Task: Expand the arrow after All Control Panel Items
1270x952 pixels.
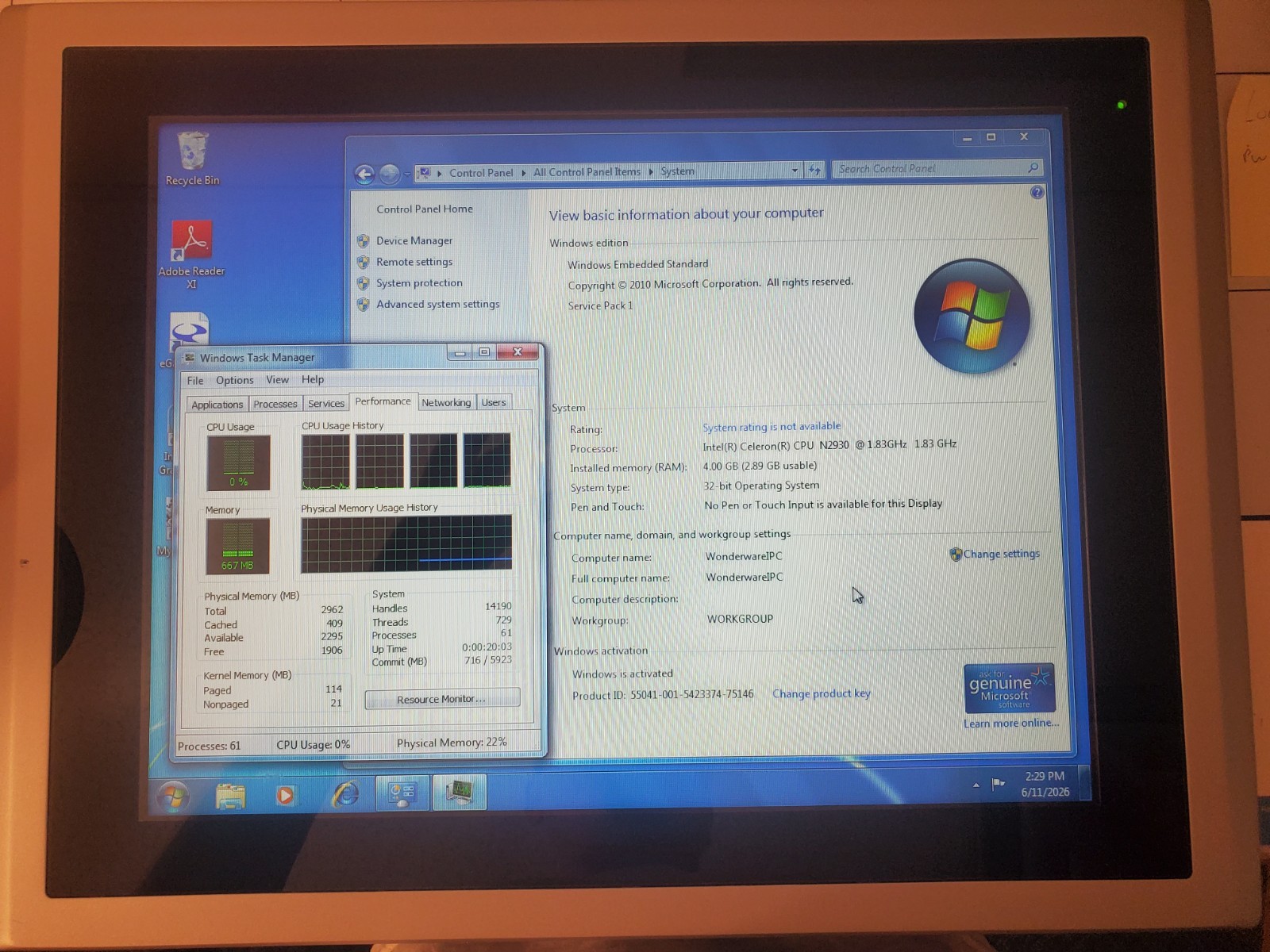Action: 651,171
